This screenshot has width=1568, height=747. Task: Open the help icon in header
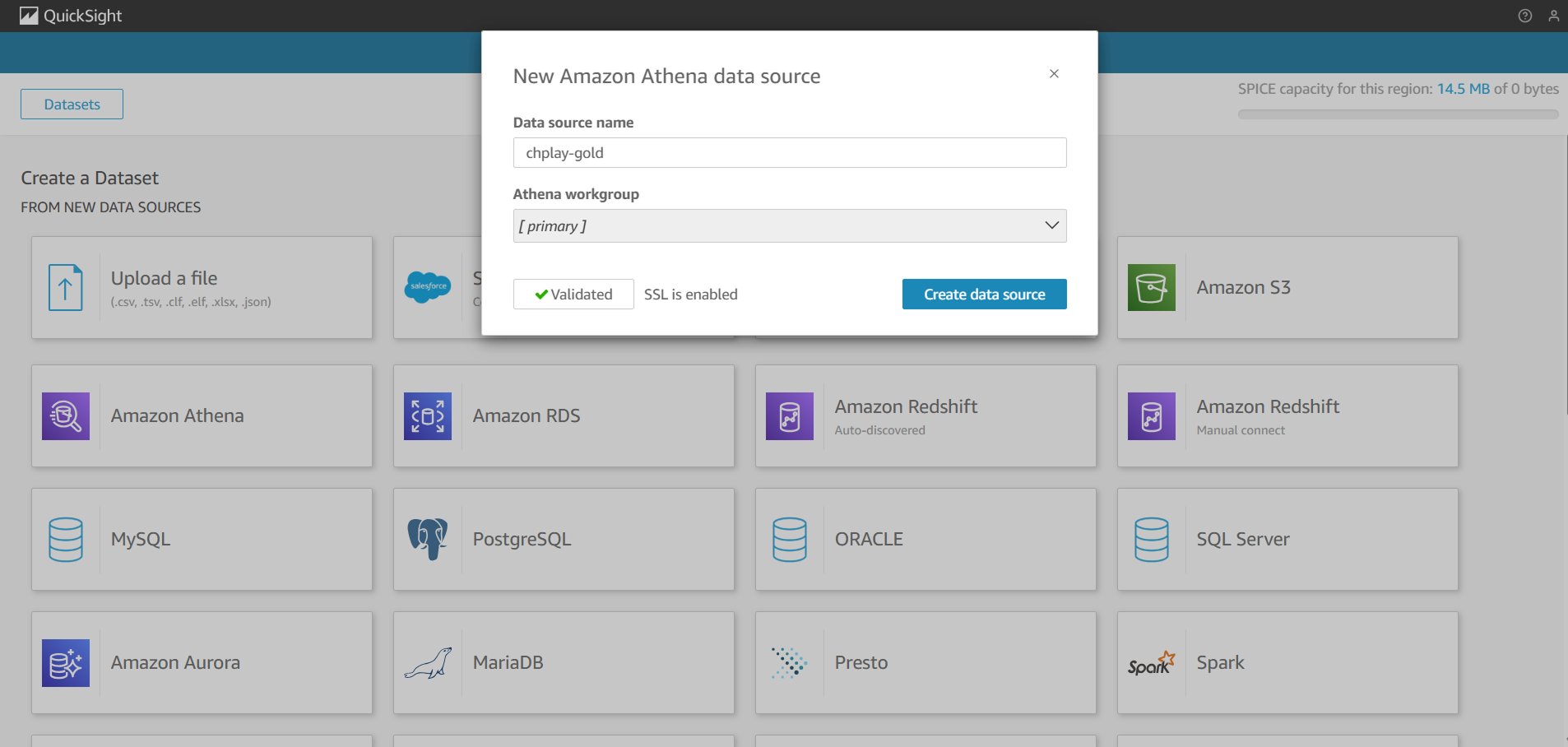click(1524, 16)
